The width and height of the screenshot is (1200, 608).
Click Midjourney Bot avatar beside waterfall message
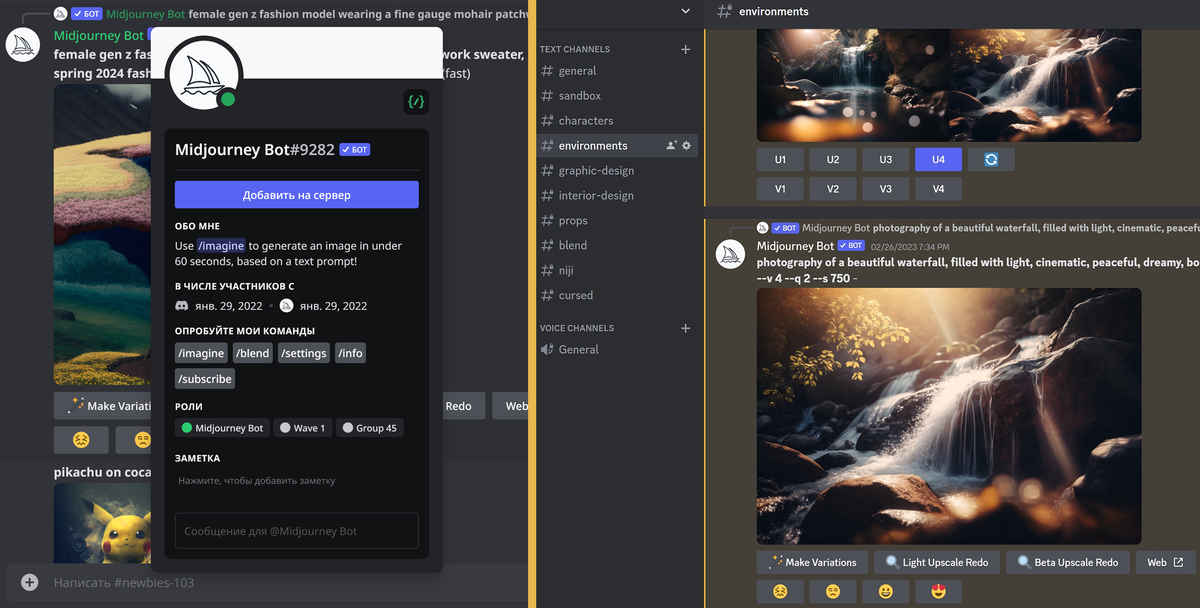pos(730,254)
